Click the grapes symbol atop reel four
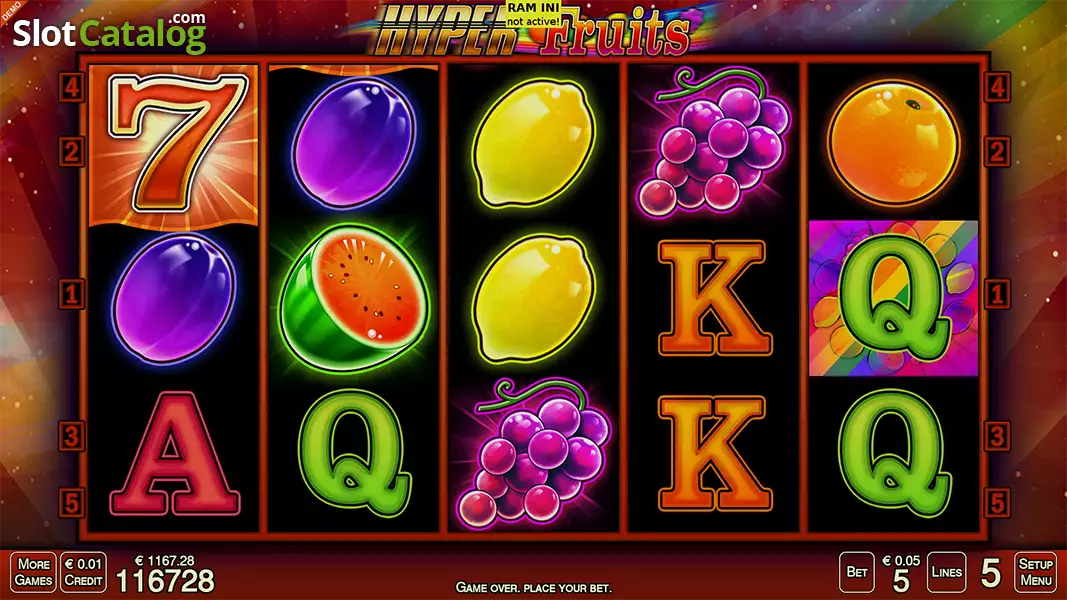This screenshot has height=600, width=1067. (x=713, y=142)
